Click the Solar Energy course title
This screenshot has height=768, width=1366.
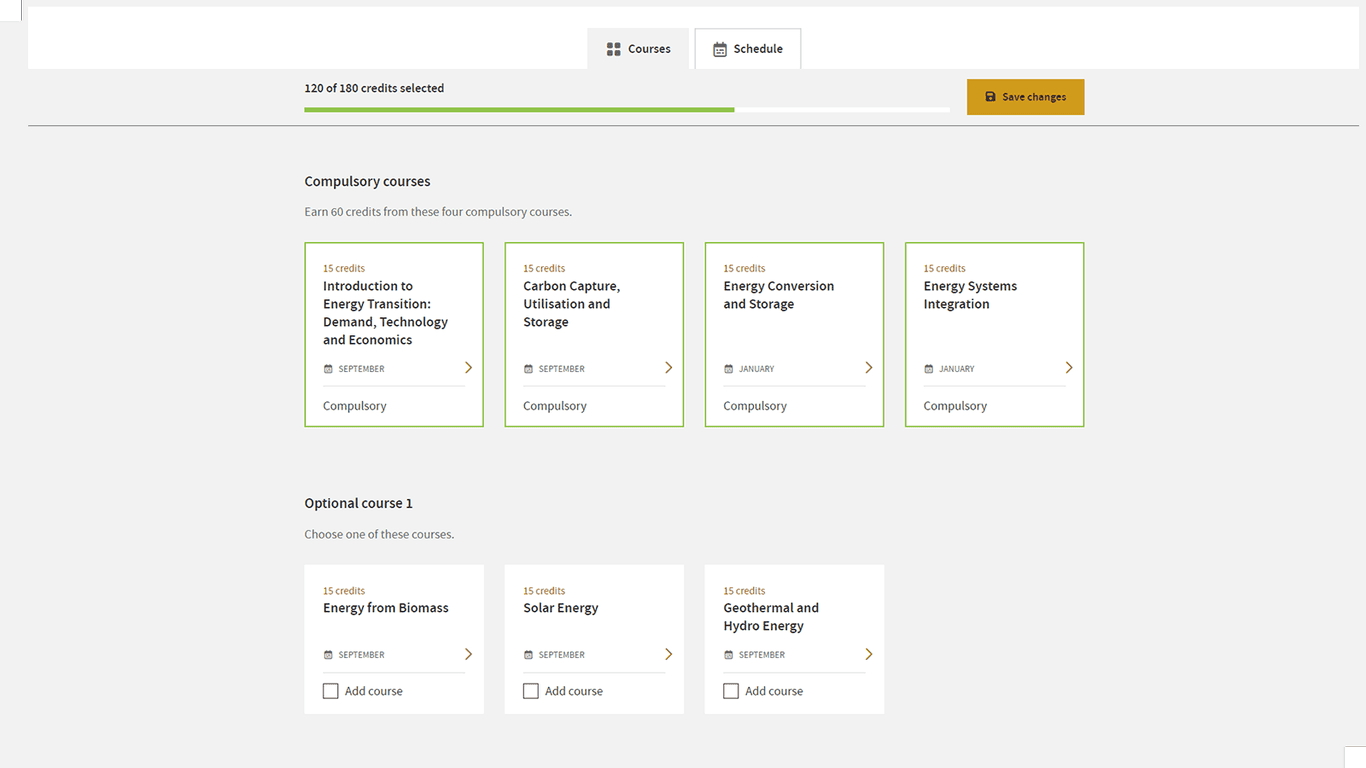pos(560,608)
